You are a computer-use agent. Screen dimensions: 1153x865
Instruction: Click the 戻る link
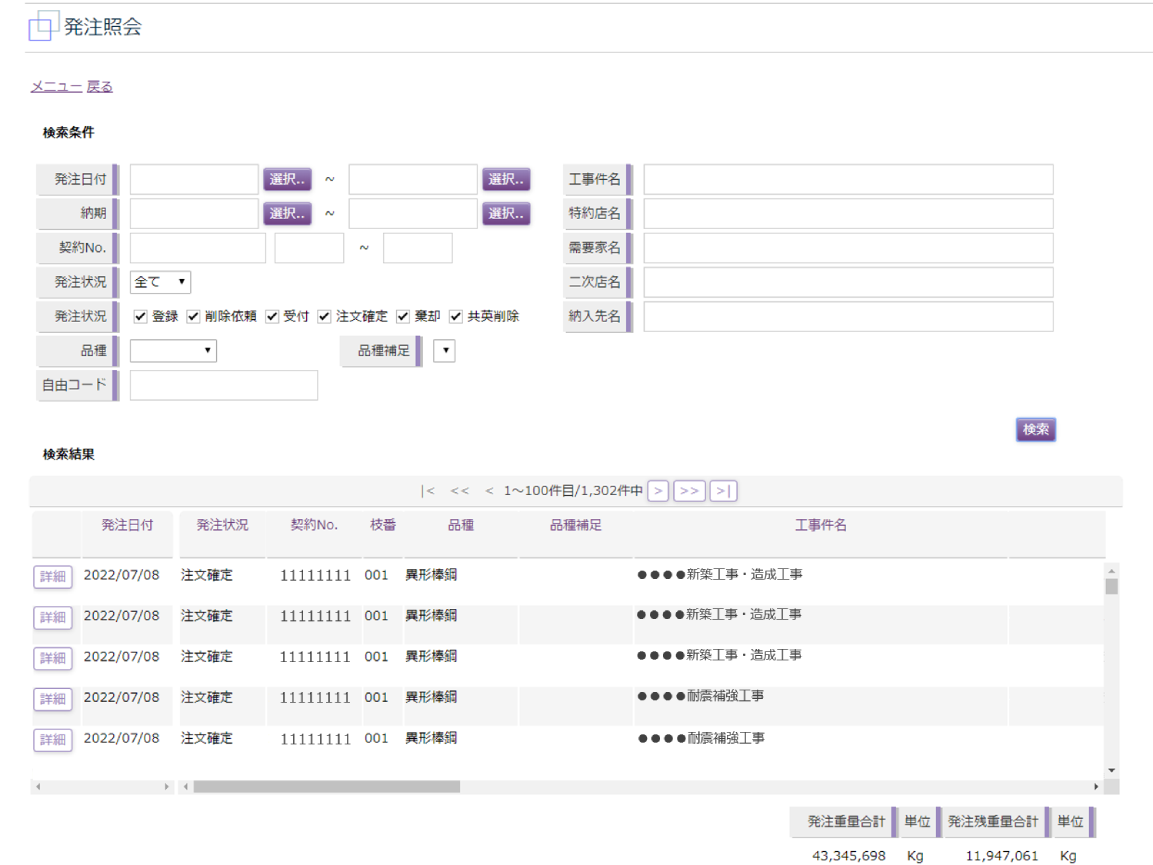100,87
